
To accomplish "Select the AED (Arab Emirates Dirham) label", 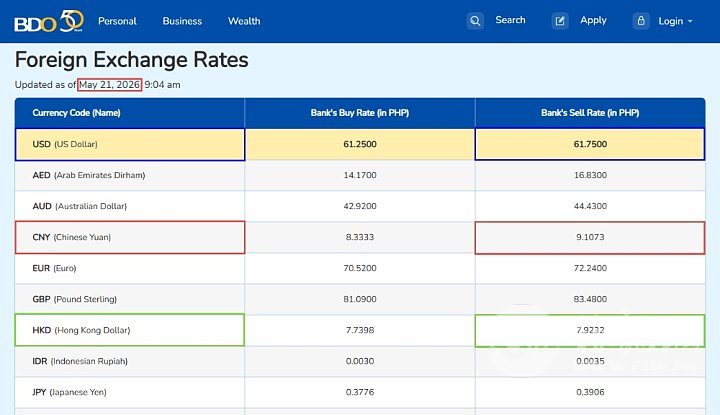I will point(89,175).
